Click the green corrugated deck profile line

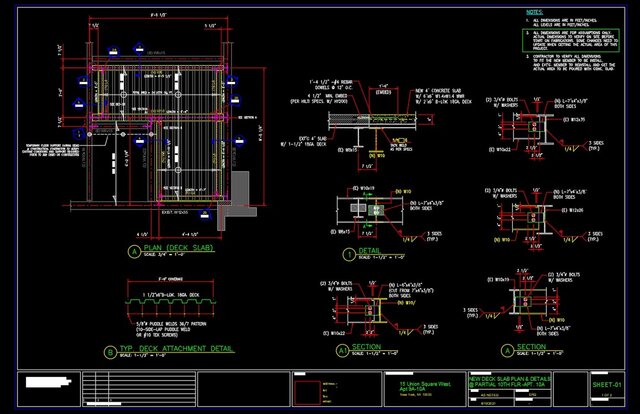click(x=170, y=301)
